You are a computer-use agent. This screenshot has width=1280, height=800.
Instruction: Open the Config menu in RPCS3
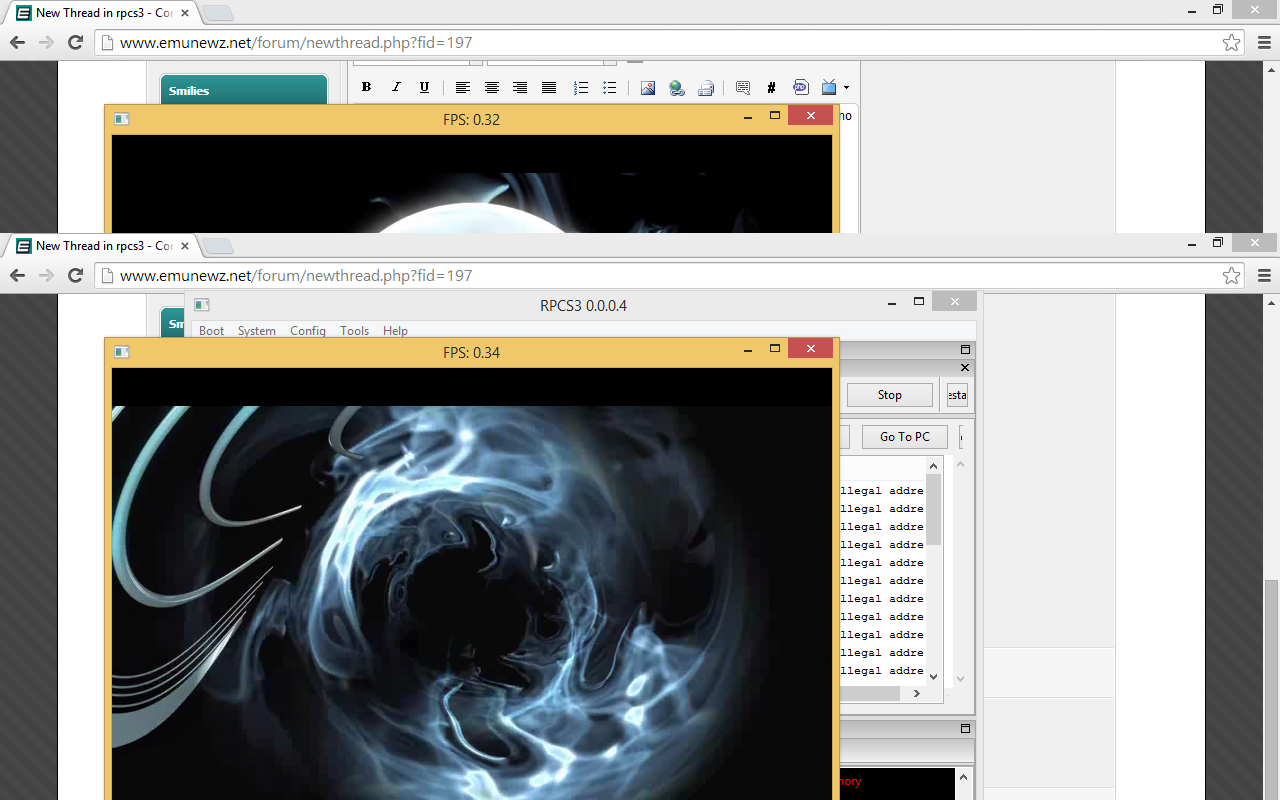[308, 331]
